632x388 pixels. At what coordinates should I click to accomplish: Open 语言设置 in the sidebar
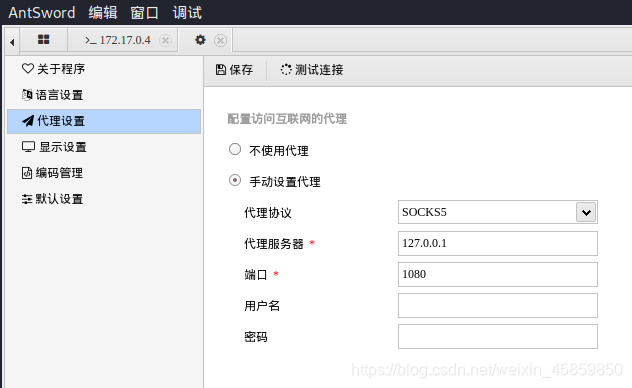click(104, 95)
